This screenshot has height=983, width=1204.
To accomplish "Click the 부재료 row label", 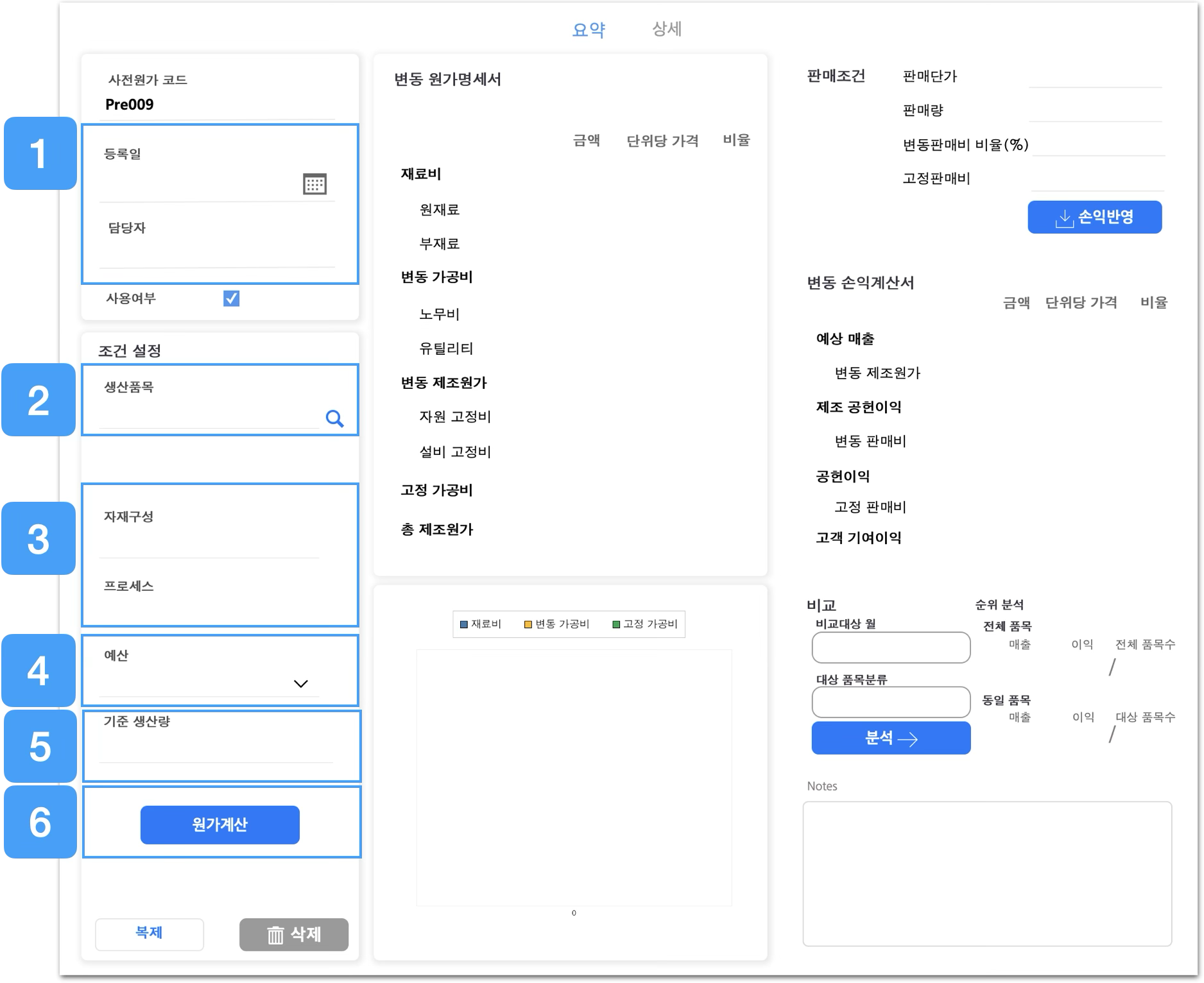I will point(440,244).
